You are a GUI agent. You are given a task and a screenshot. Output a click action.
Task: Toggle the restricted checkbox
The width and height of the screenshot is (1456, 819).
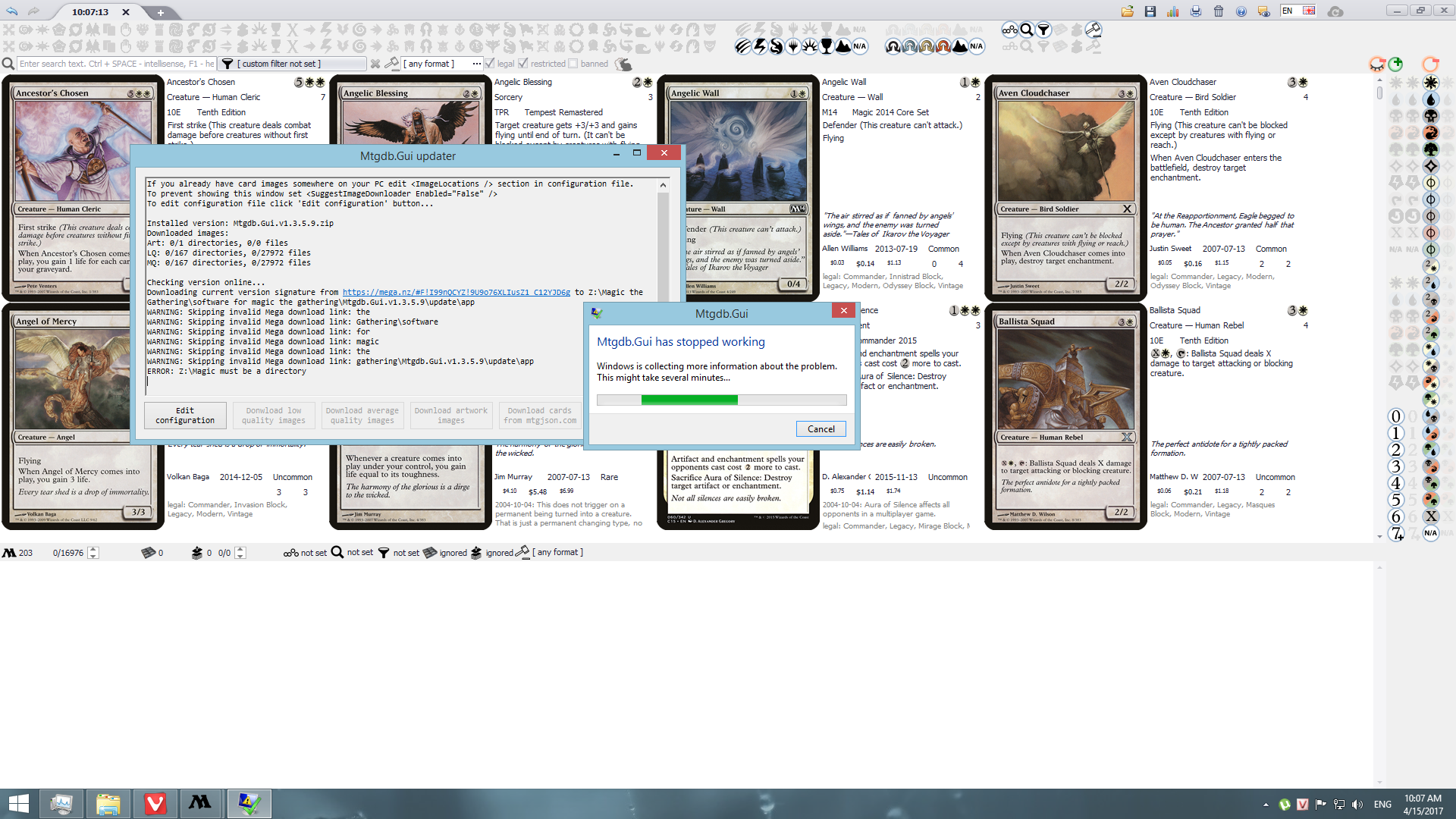point(523,64)
